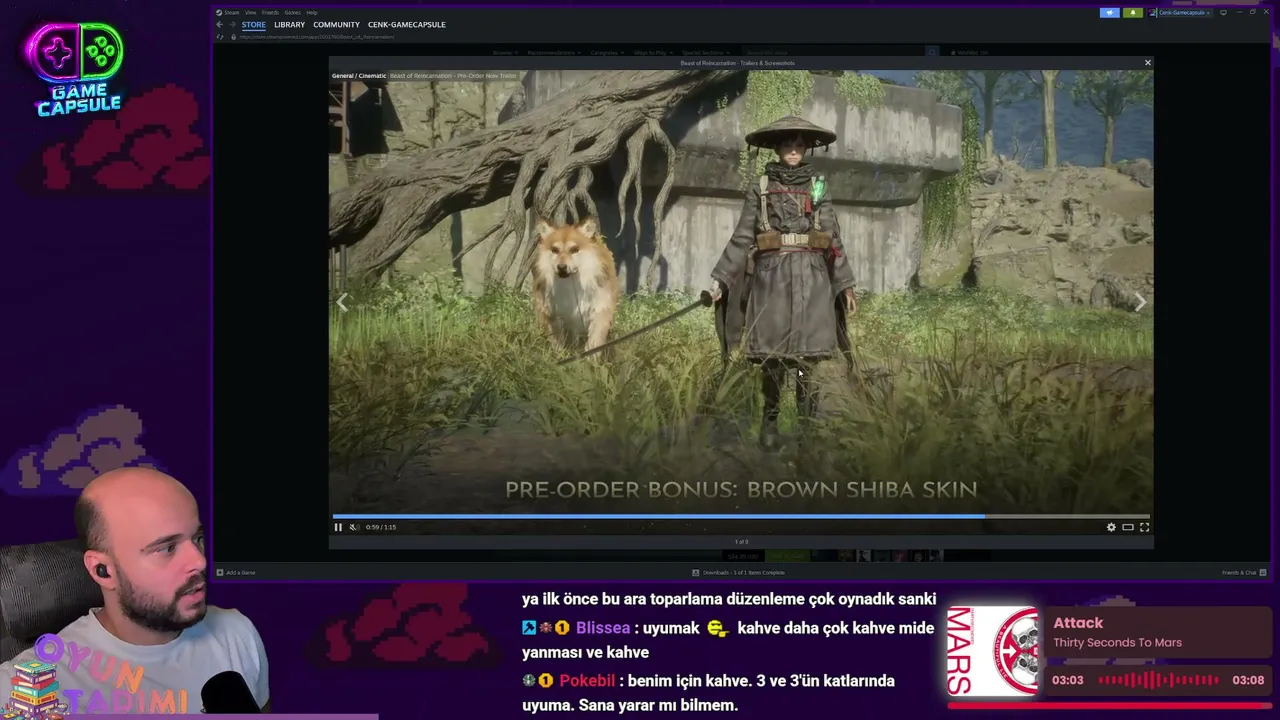Unmute the trailer volume icon
The width and height of the screenshot is (1280, 720).
point(353,527)
